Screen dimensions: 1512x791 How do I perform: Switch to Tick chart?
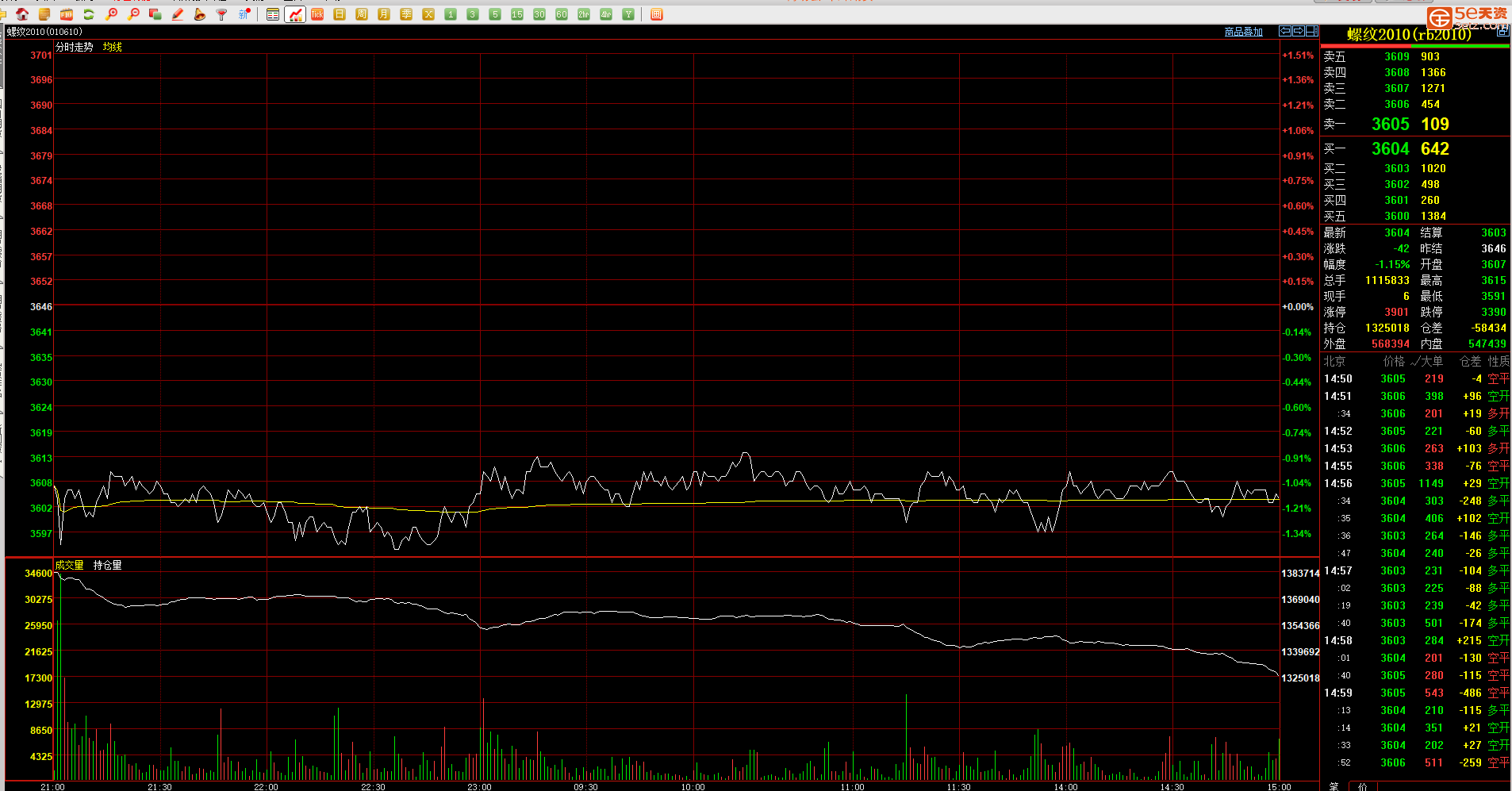pyautogui.click(x=317, y=14)
